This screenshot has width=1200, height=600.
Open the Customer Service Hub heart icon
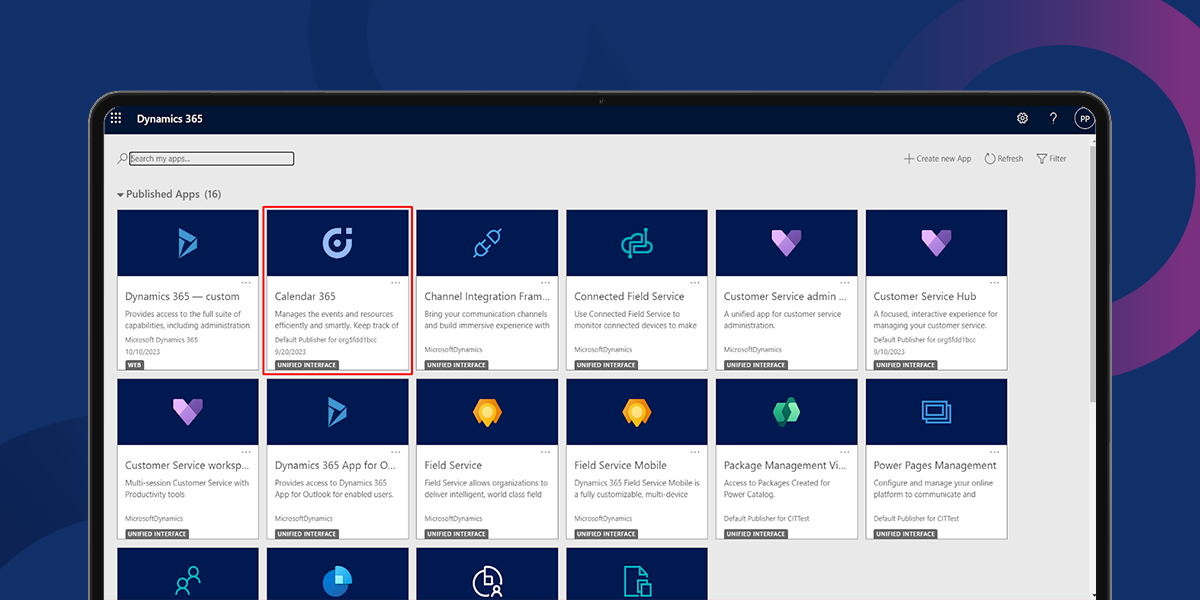[936, 243]
